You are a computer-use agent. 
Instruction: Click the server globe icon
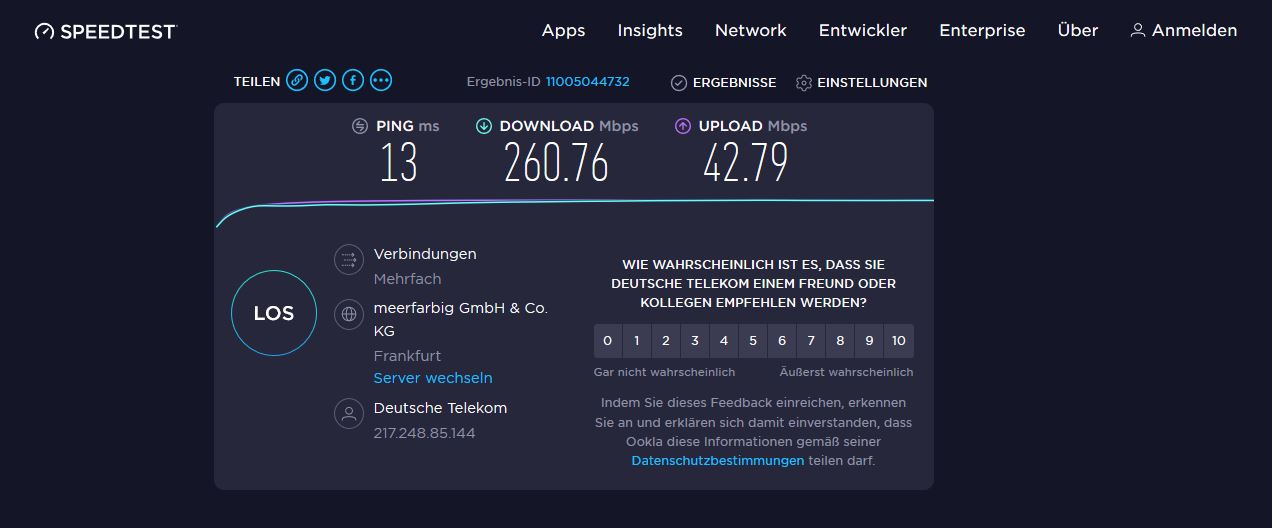(x=349, y=314)
